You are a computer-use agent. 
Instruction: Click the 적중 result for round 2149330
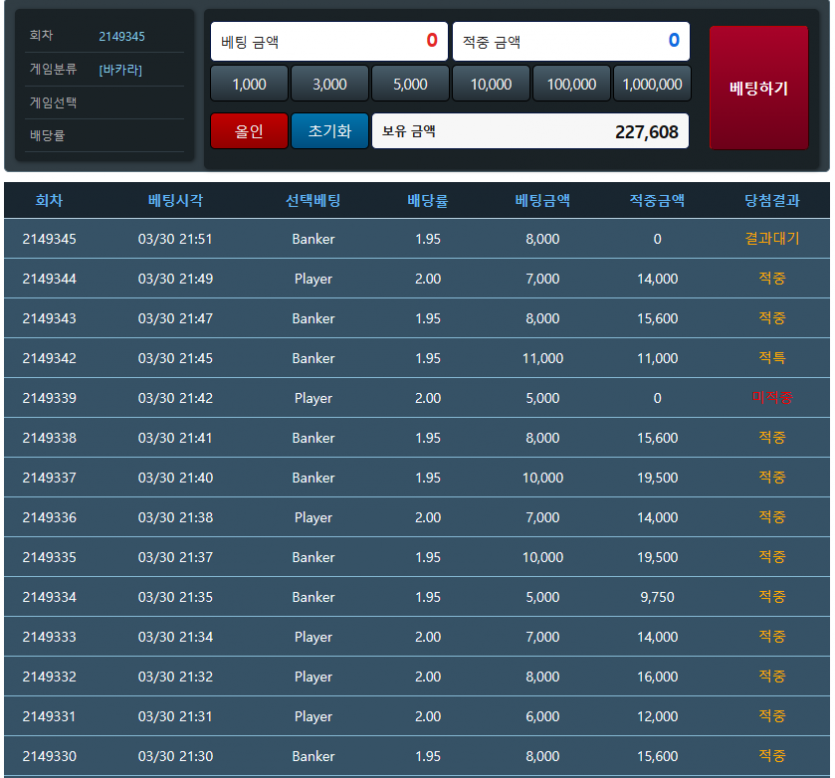(x=772, y=756)
